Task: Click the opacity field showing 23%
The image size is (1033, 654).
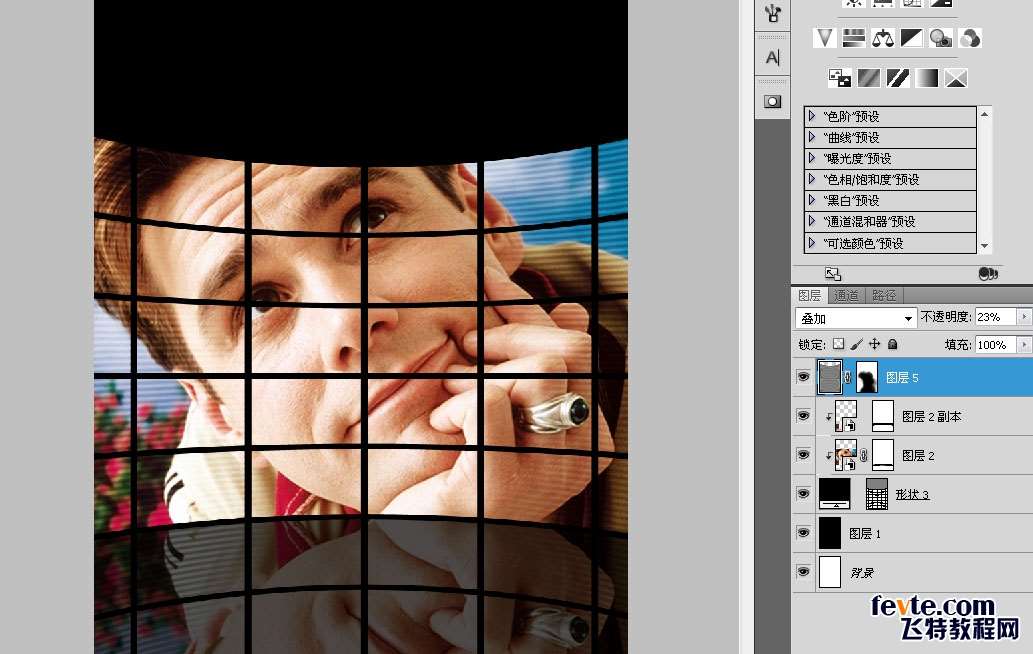Action: [x=995, y=317]
